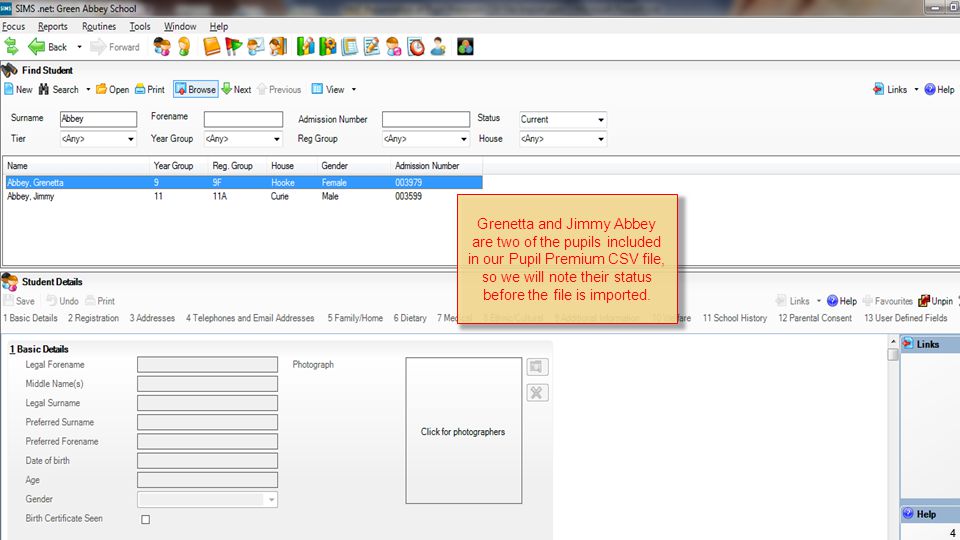Image resolution: width=960 pixels, height=540 pixels.
Task: Open the Tier dropdown
Action: click(x=98, y=139)
